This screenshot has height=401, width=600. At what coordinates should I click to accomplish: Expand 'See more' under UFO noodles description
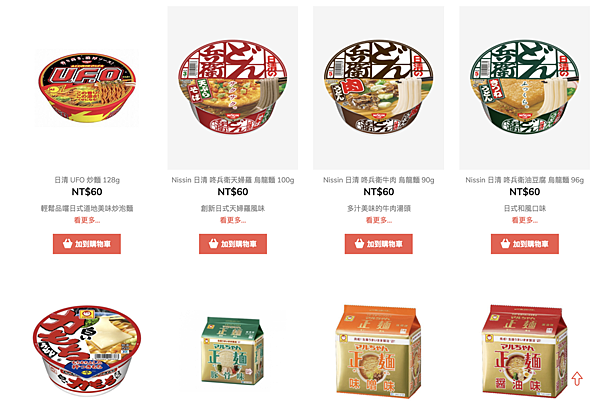pos(87,220)
